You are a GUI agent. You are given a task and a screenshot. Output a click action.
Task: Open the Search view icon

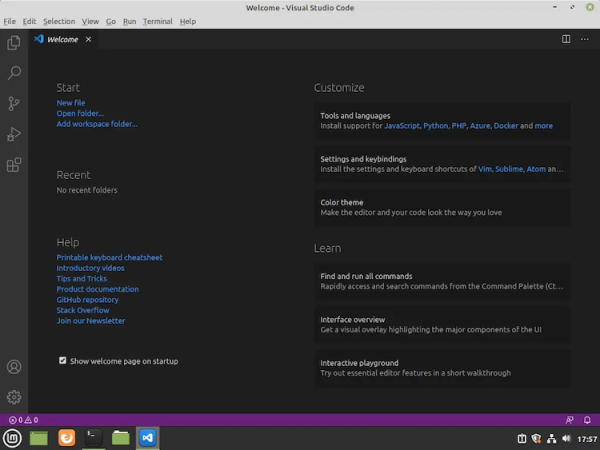[14, 73]
